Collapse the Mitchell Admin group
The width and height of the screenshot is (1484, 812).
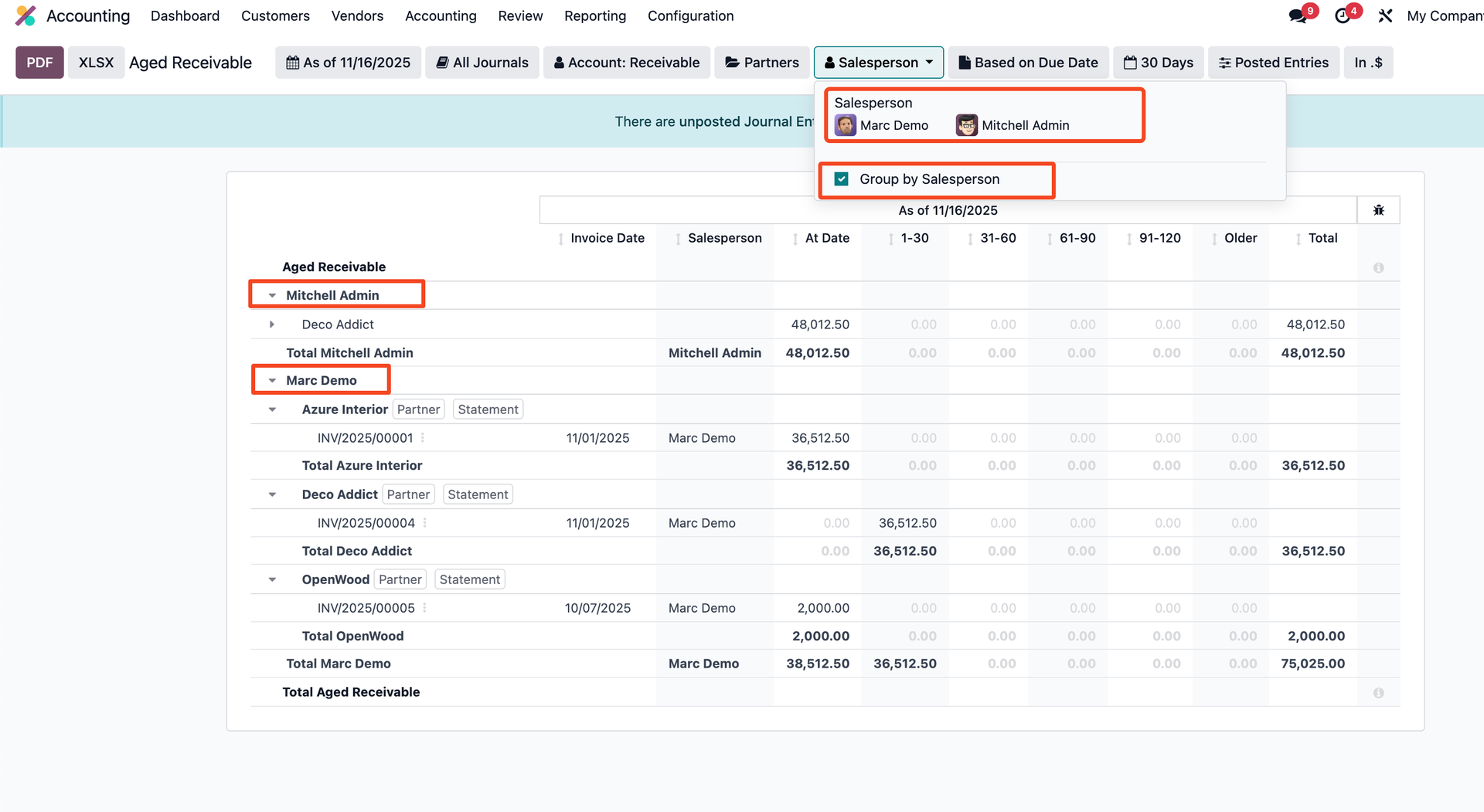click(x=272, y=296)
